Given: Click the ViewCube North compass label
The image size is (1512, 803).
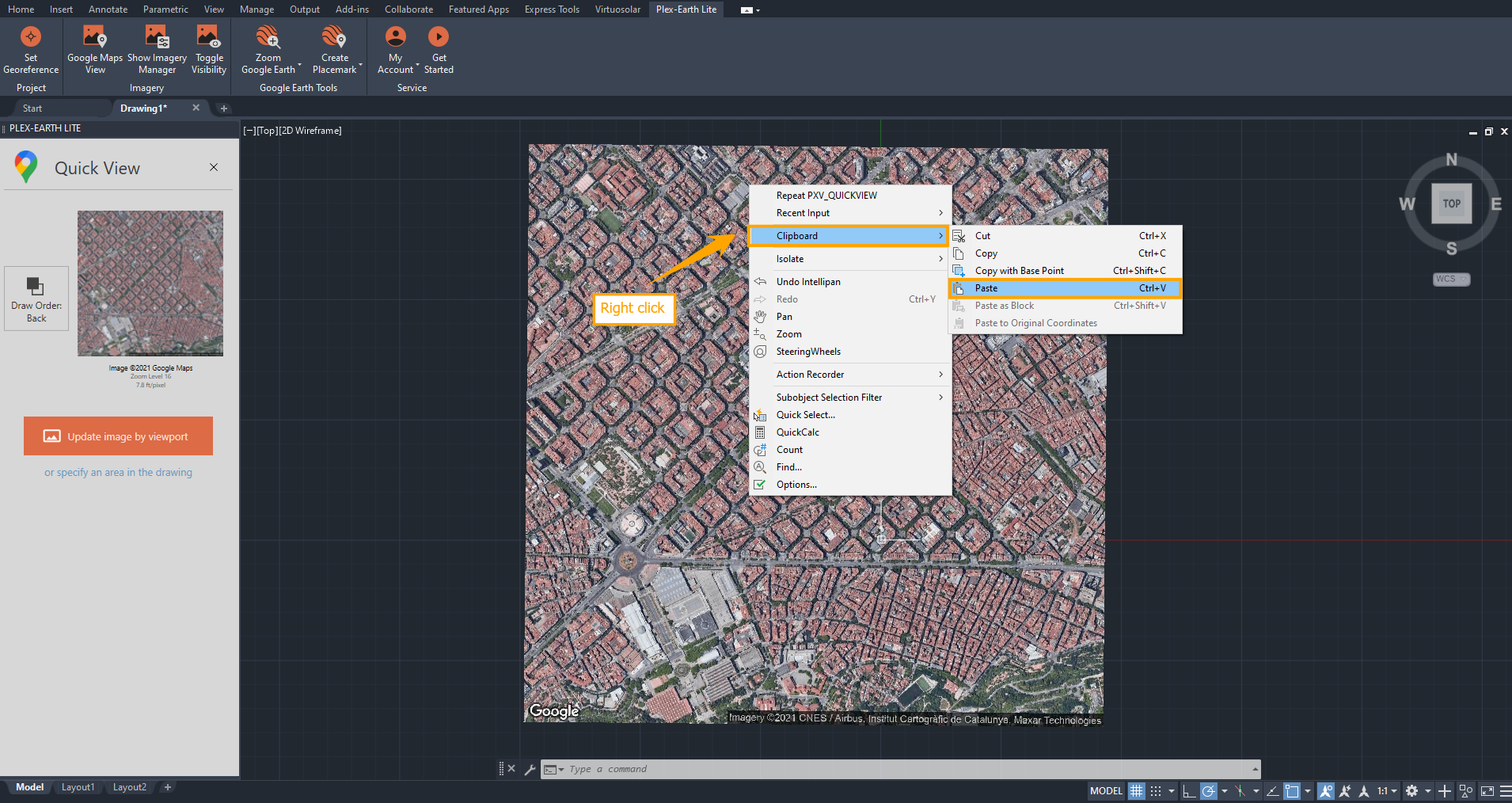Looking at the screenshot, I should tap(1452, 159).
